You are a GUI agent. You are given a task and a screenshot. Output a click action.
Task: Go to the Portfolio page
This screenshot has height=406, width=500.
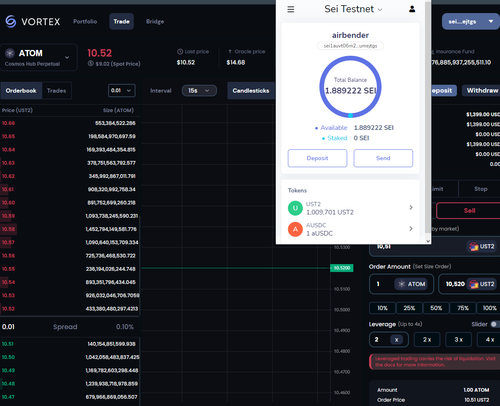point(85,21)
